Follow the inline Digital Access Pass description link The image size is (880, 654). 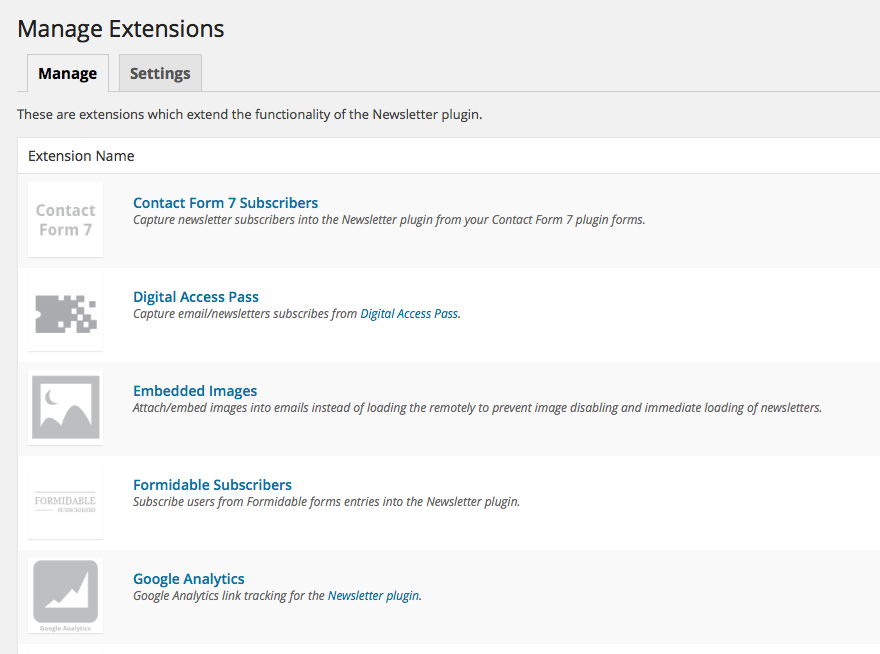pos(409,314)
